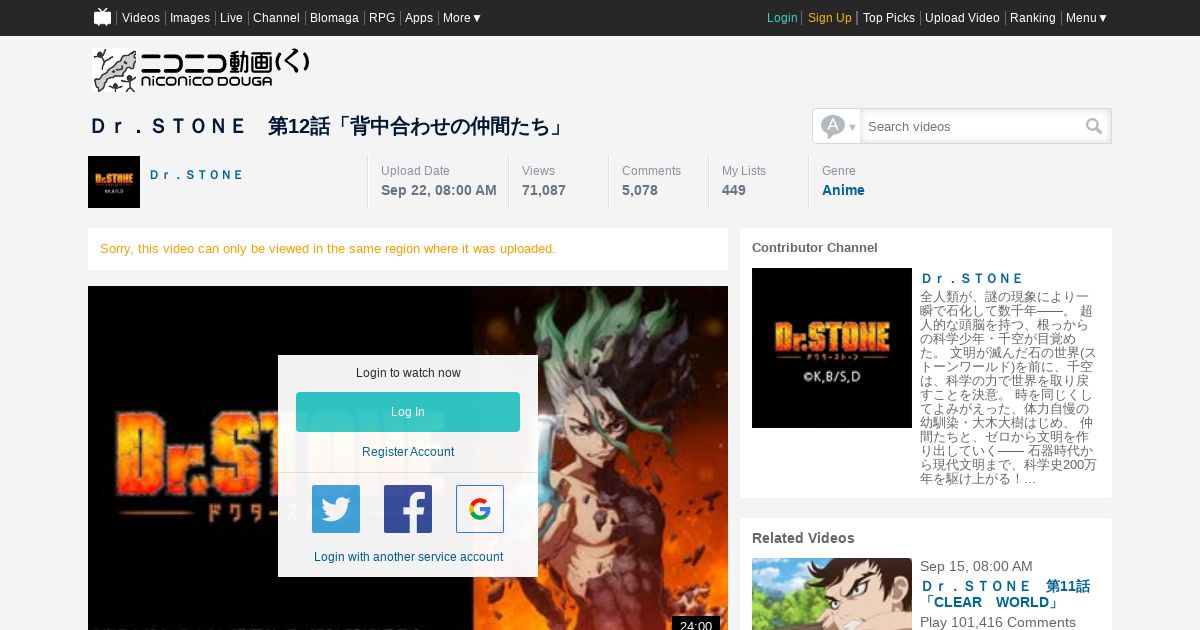Click the Login link in top bar
The image size is (1200, 630).
tap(782, 18)
